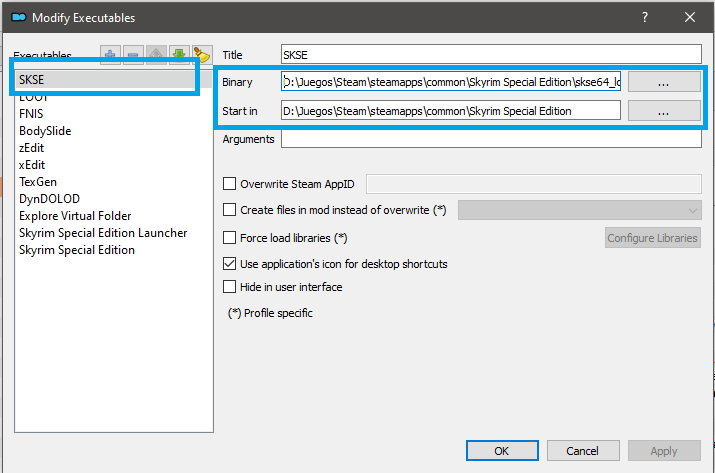Enable Overwrite Steam AppID checkbox
This screenshot has height=473, width=715.
tap(229, 184)
